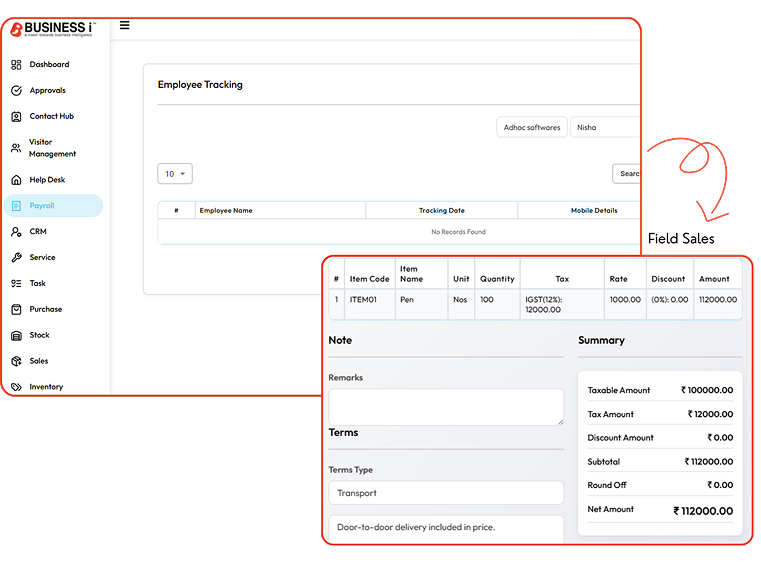
Task: Click into the Remarks text area
Action: 446,407
